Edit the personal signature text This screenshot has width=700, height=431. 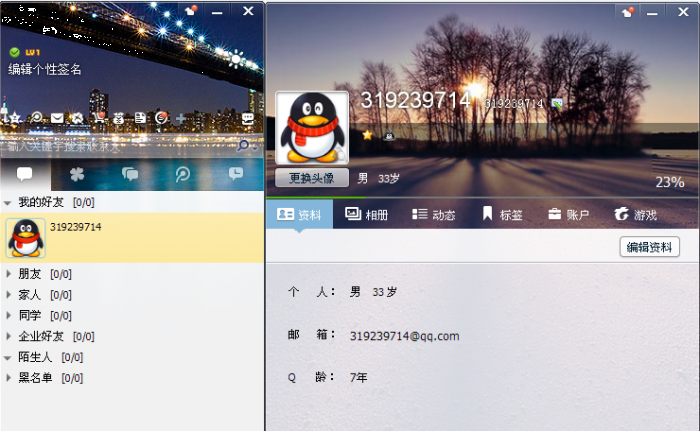pyautogui.click(x=45, y=69)
